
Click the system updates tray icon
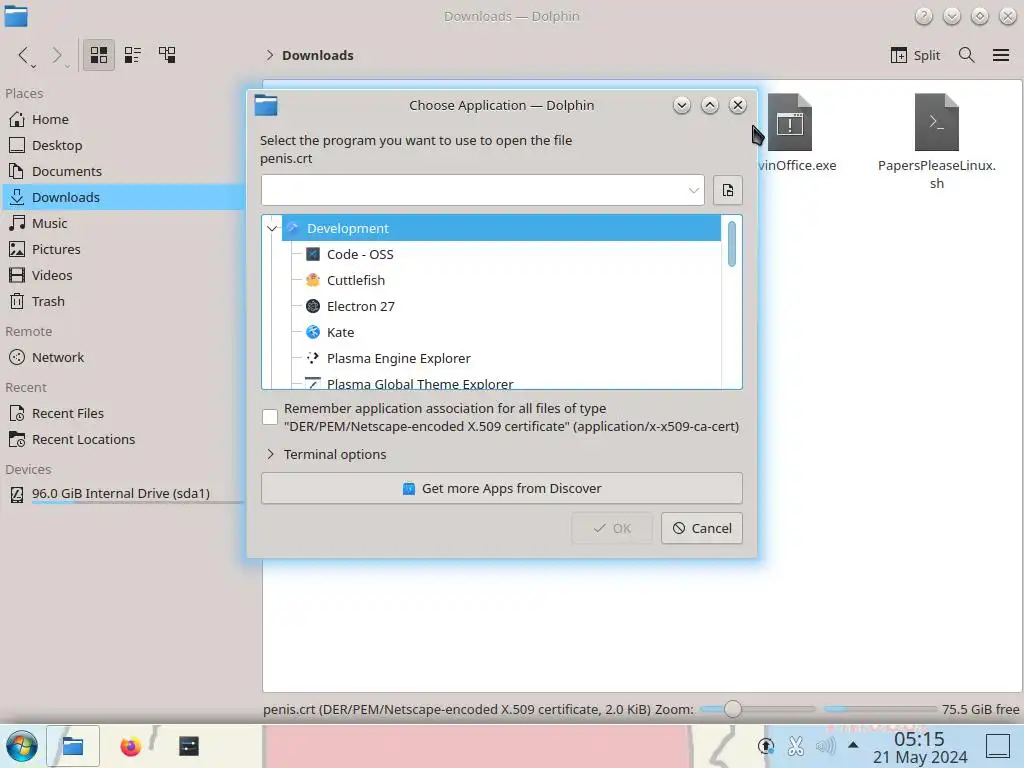(766, 746)
